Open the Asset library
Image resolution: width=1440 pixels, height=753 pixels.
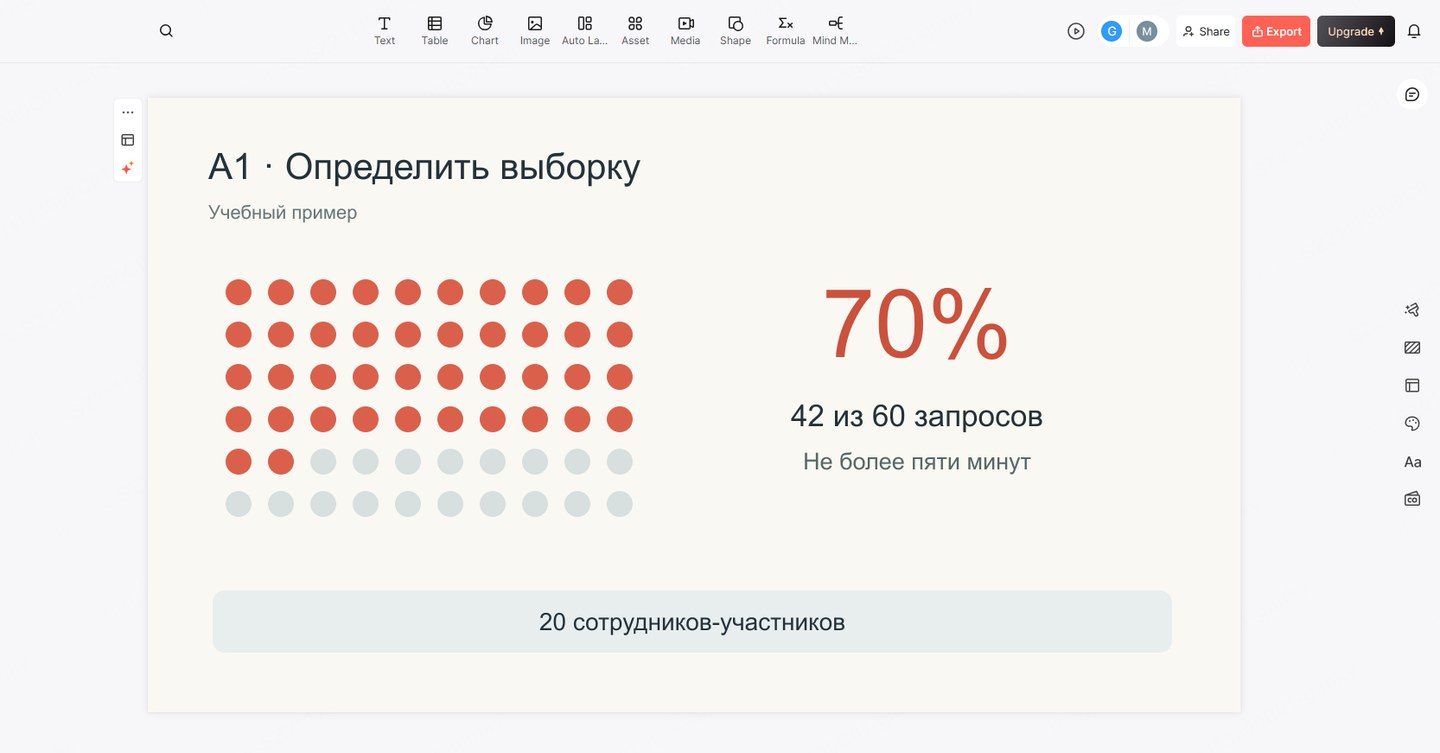(x=635, y=31)
